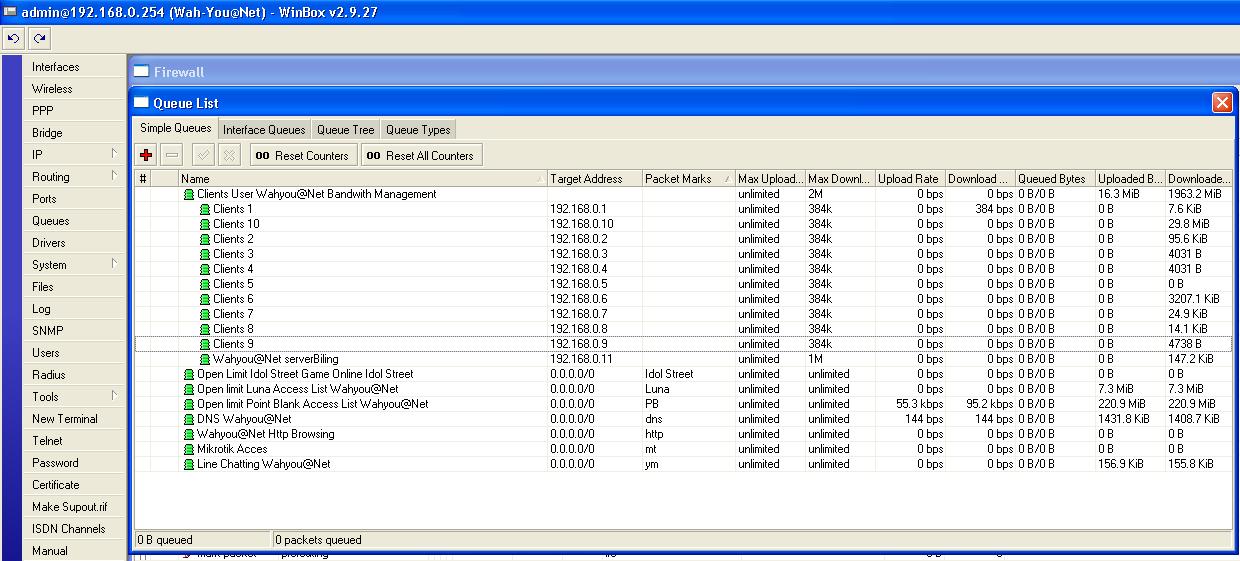Click the queue icon for Mikrotik Acces
This screenshot has width=1240, height=561.
pos(189,449)
